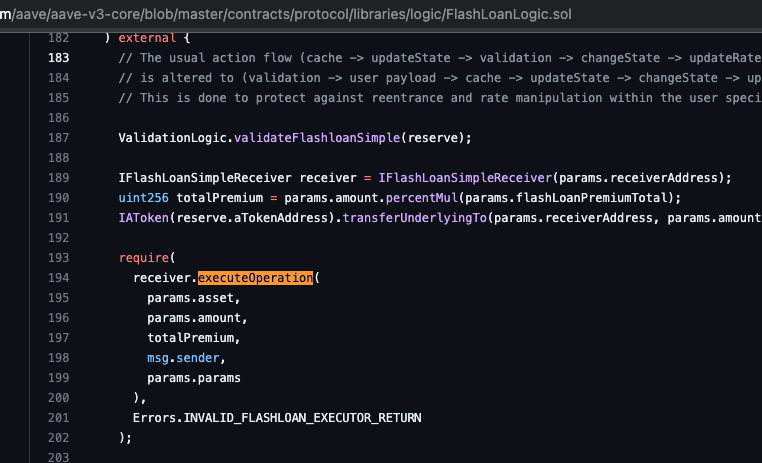Click the external keyword on line 182
762x463 pixels.
[147, 38]
